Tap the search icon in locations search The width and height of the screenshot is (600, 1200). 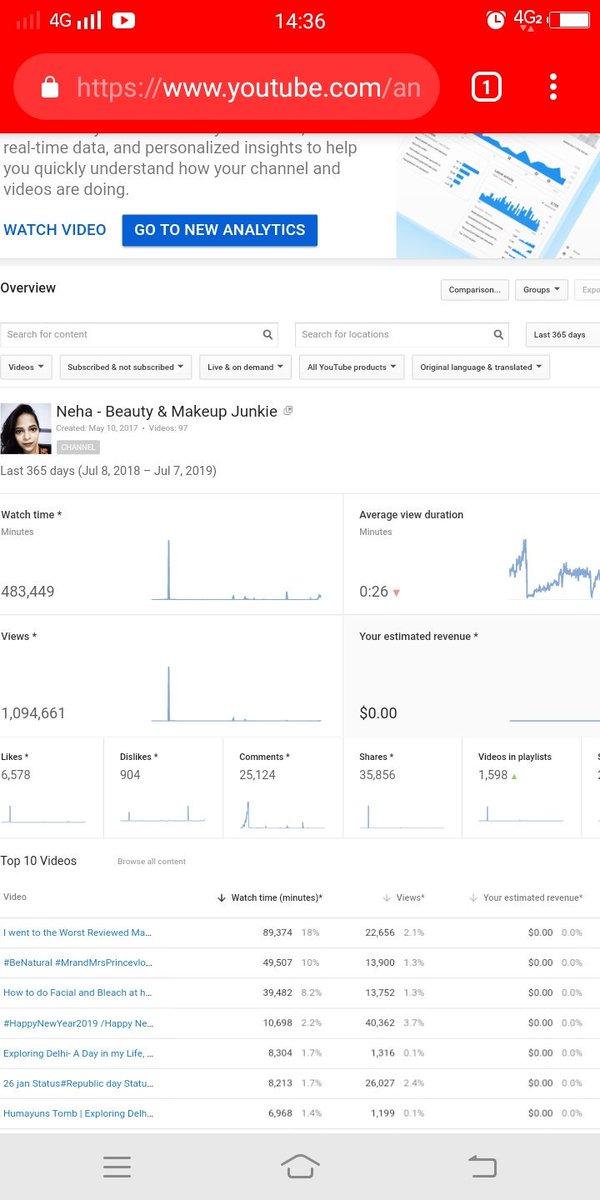[x=498, y=335]
